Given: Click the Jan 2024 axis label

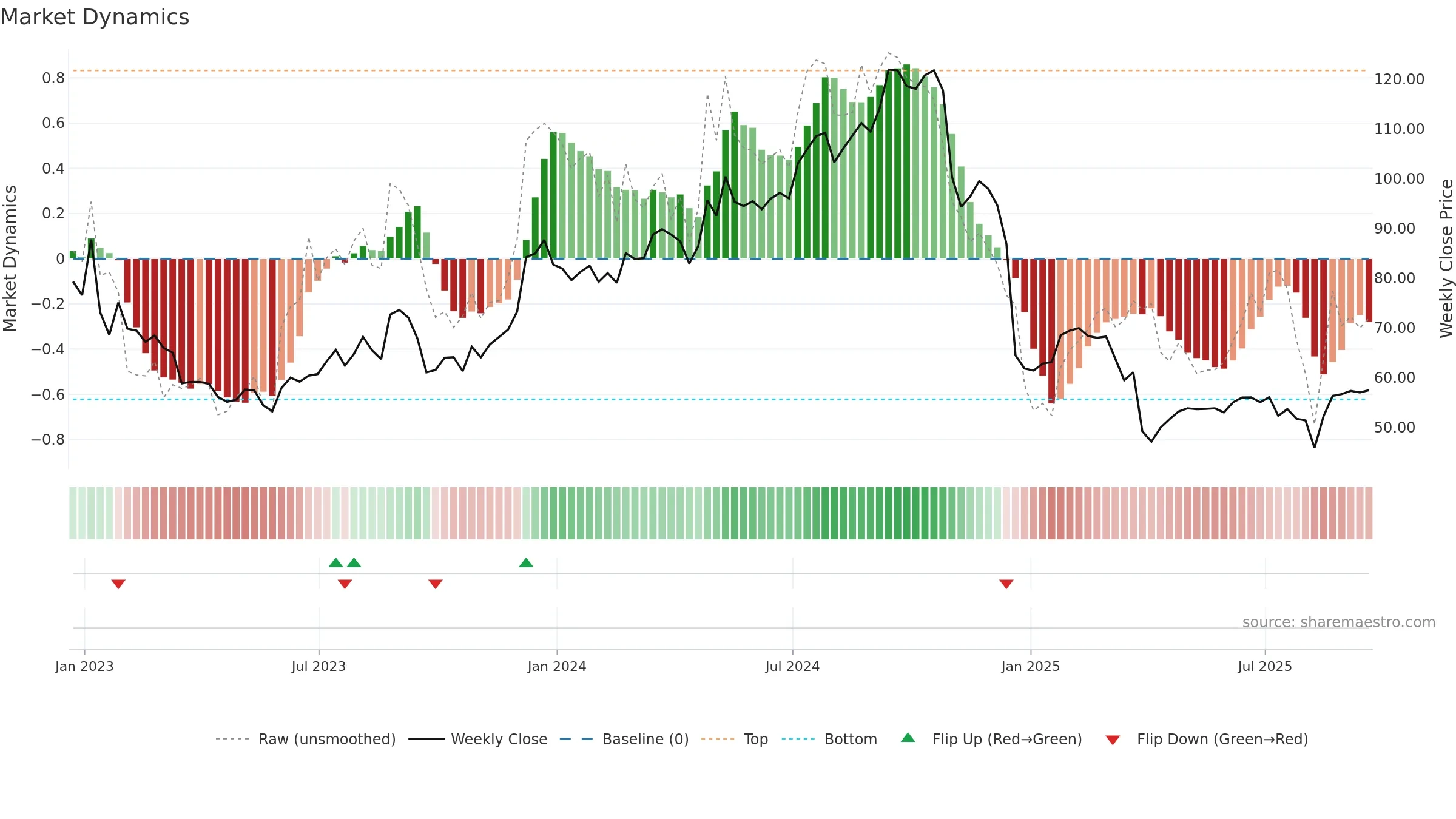Looking at the screenshot, I should pos(557,666).
